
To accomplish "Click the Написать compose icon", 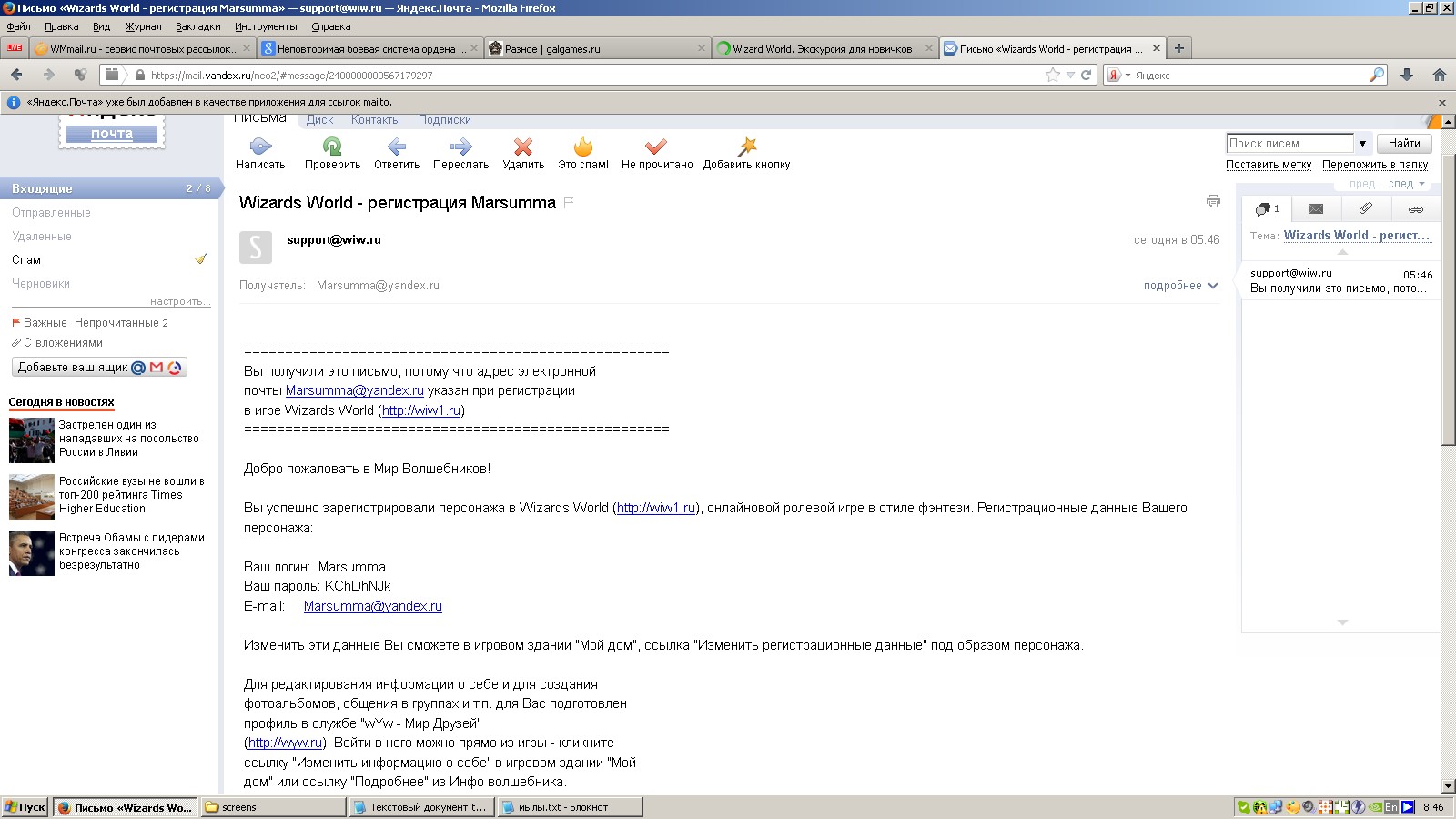I will [260, 146].
